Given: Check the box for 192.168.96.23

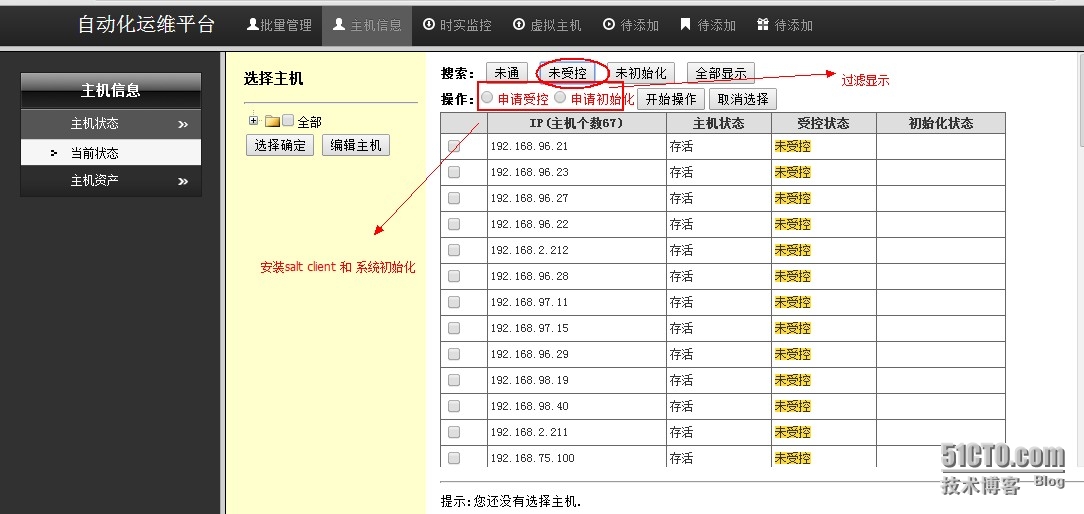Looking at the screenshot, I should click(x=454, y=172).
